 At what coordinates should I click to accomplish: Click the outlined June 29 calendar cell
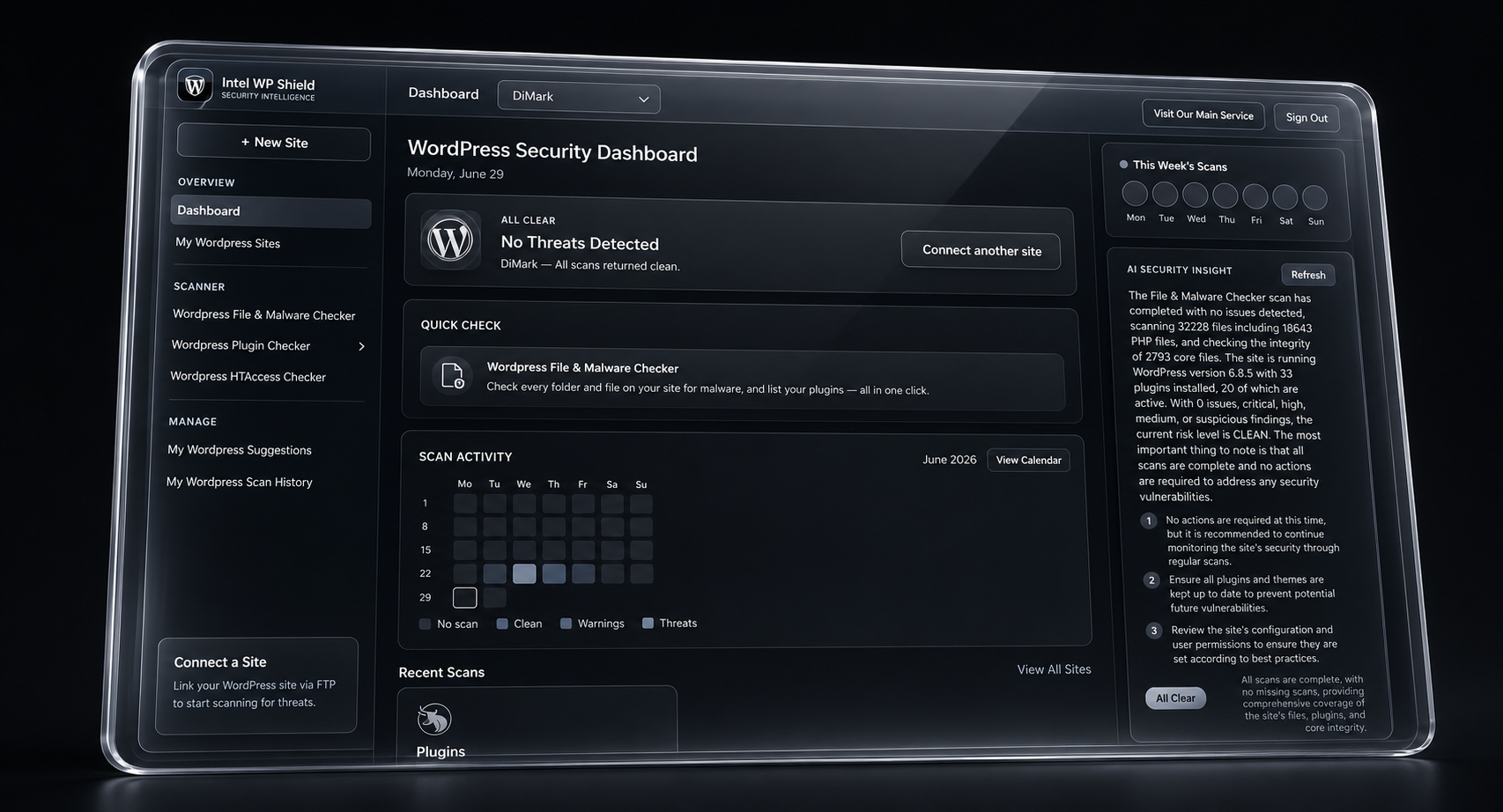[465, 597]
